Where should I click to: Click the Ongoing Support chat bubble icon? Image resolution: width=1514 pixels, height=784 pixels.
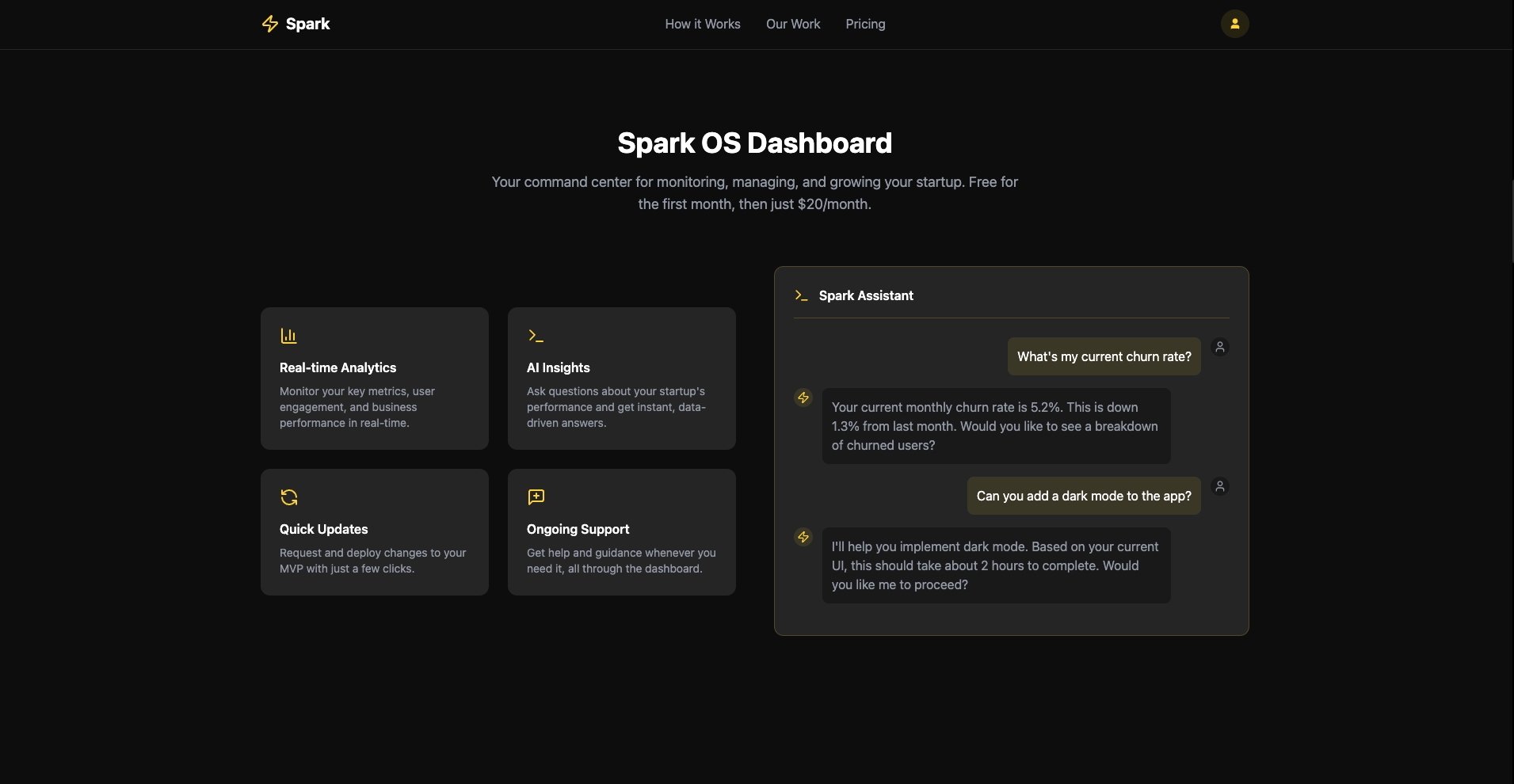coord(536,497)
